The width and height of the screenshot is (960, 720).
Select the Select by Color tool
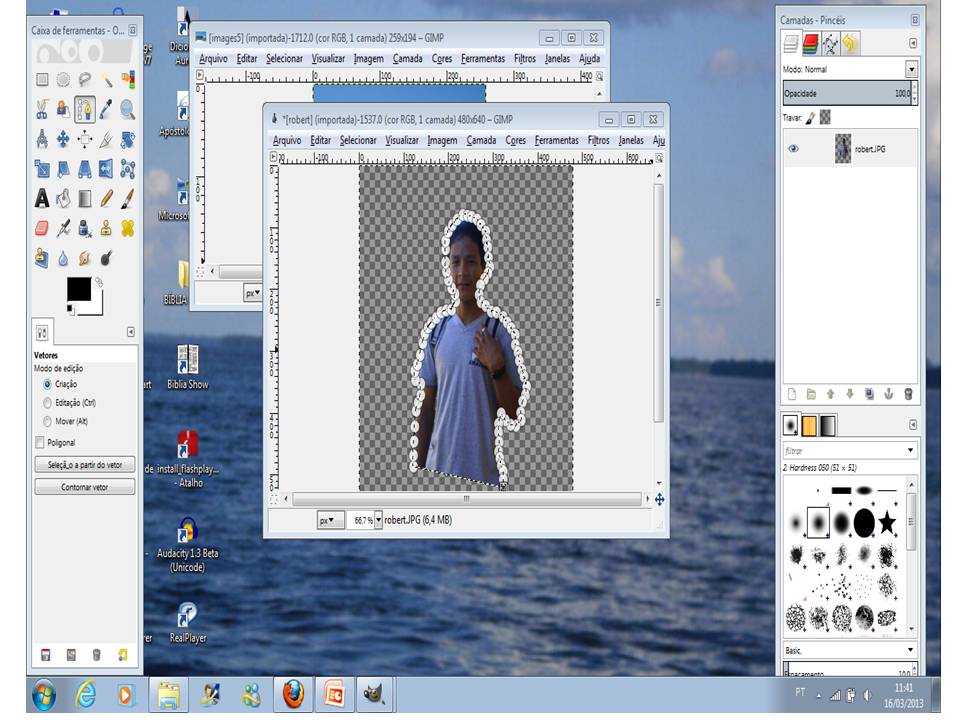coord(127,80)
